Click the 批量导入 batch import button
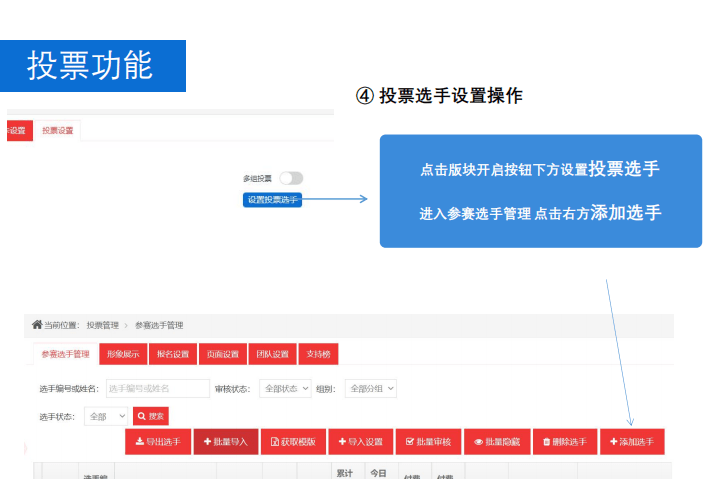The image size is (705, 481). [x=226, y=441]
